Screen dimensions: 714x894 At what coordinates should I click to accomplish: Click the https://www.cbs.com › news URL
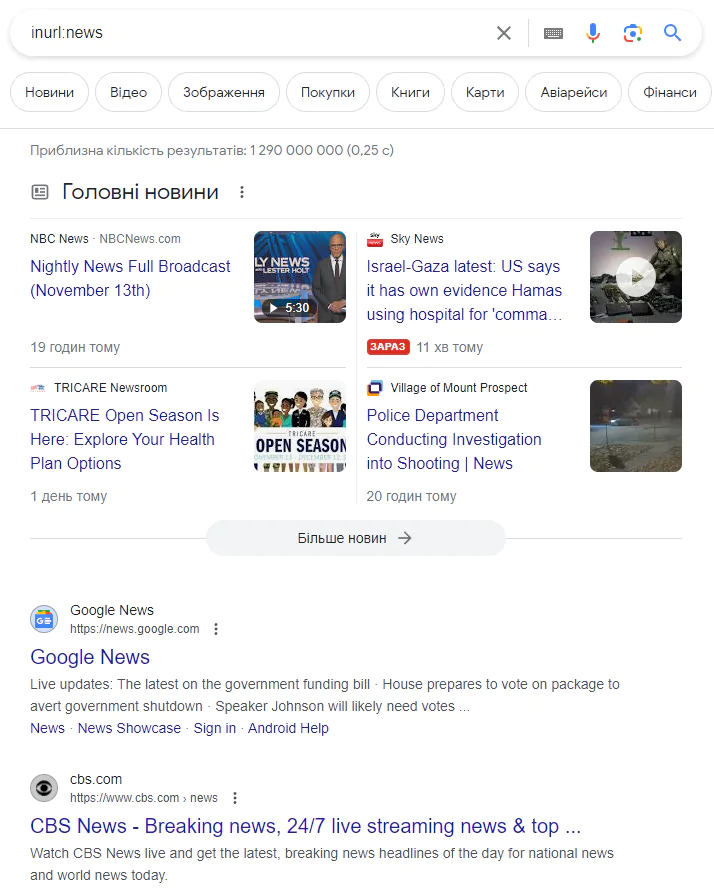click(x=144, y=798)
